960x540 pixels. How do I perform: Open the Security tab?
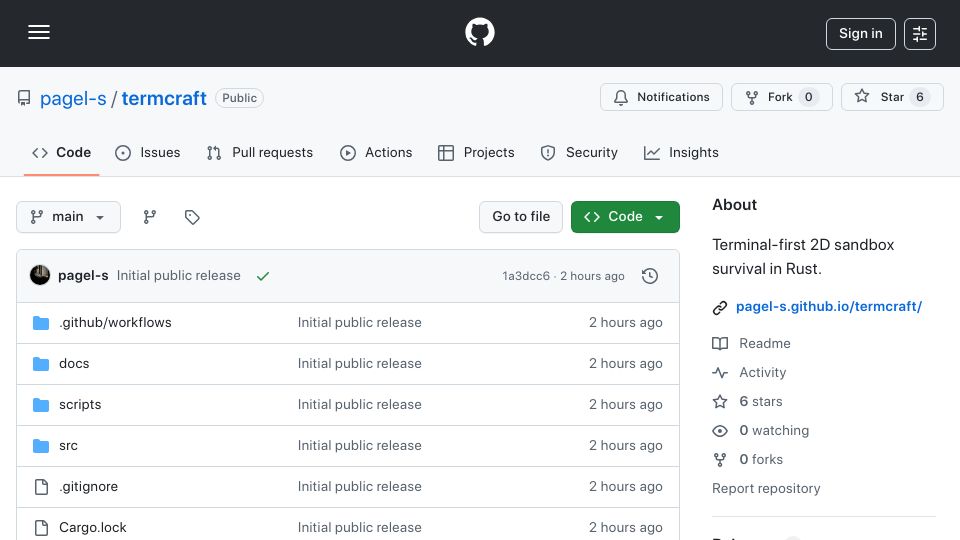coord(579,152)
